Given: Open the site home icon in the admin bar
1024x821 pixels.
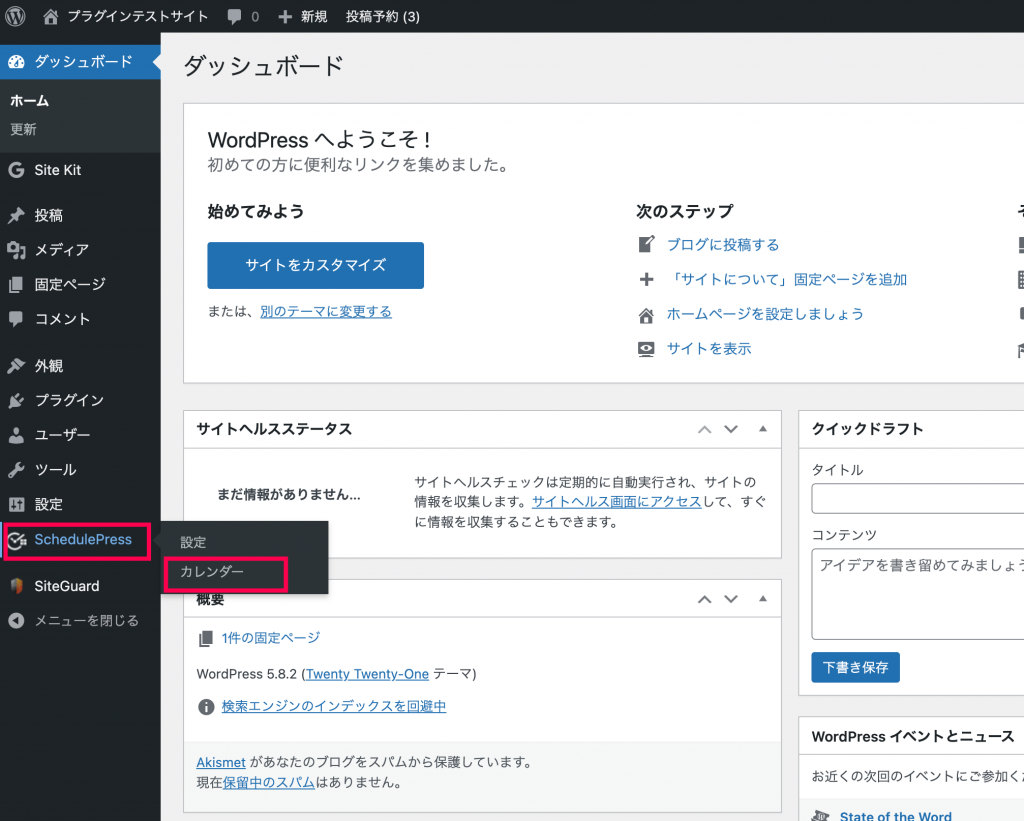Looking at the screenshot, I should coord(50,16).
